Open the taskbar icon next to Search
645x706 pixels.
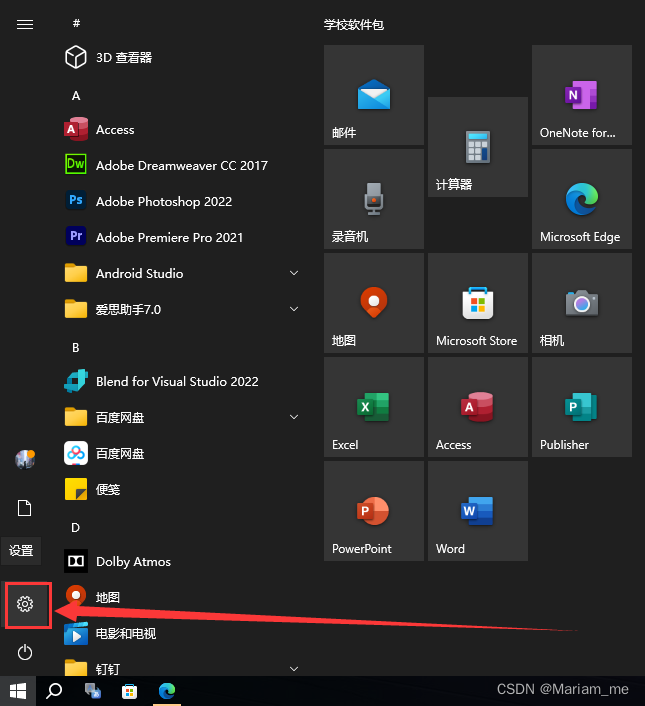point(92,691)
